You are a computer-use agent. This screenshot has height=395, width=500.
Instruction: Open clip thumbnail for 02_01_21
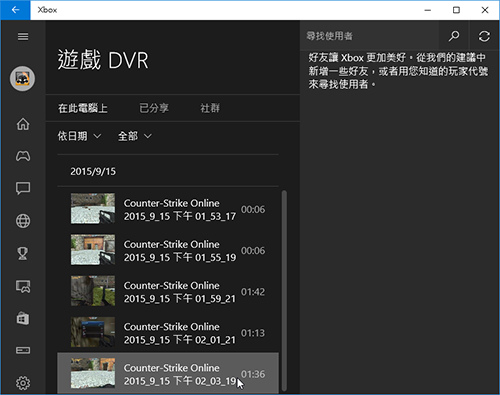point(93,332)
